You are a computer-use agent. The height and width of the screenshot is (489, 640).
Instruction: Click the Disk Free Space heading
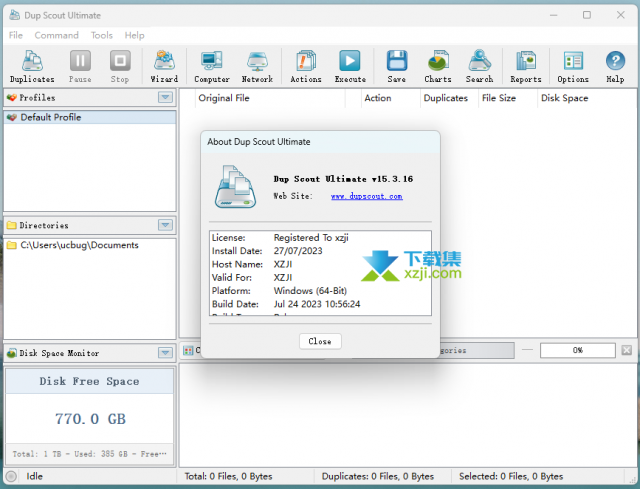tap(89, 381)
